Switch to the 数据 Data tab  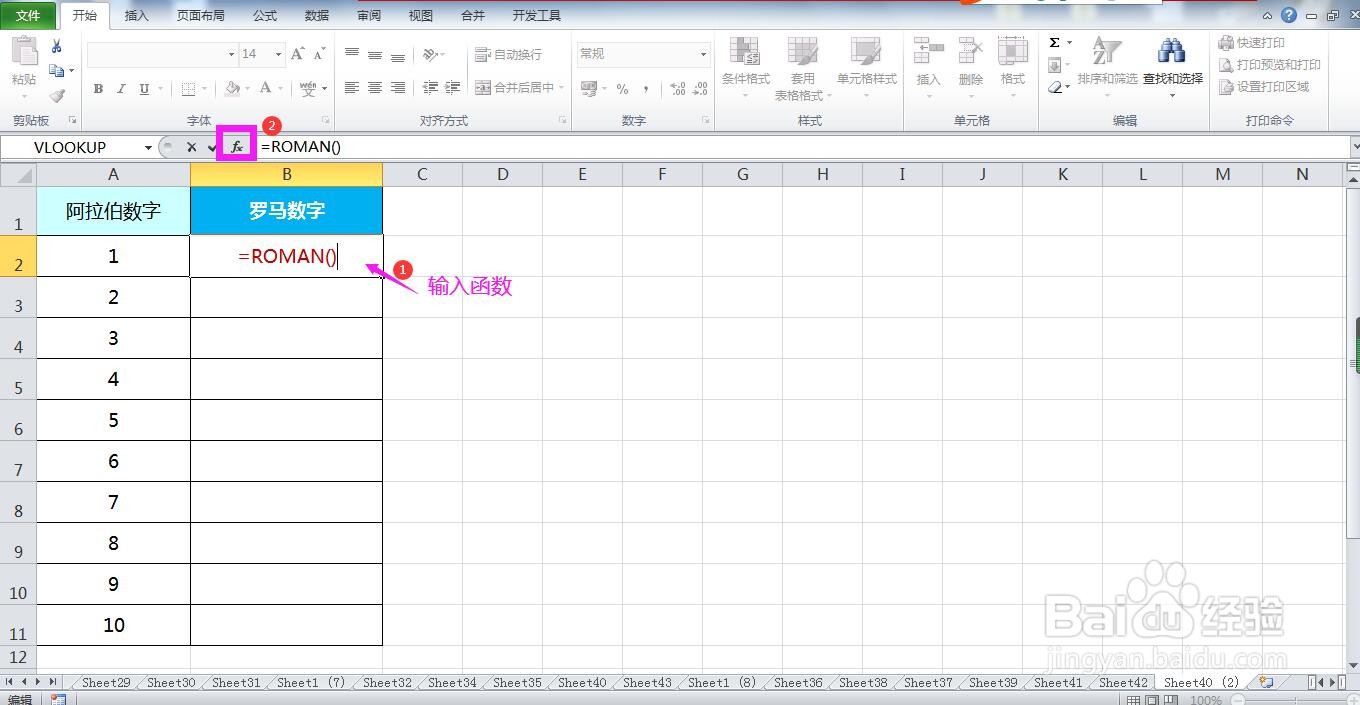tap(317, 16)
